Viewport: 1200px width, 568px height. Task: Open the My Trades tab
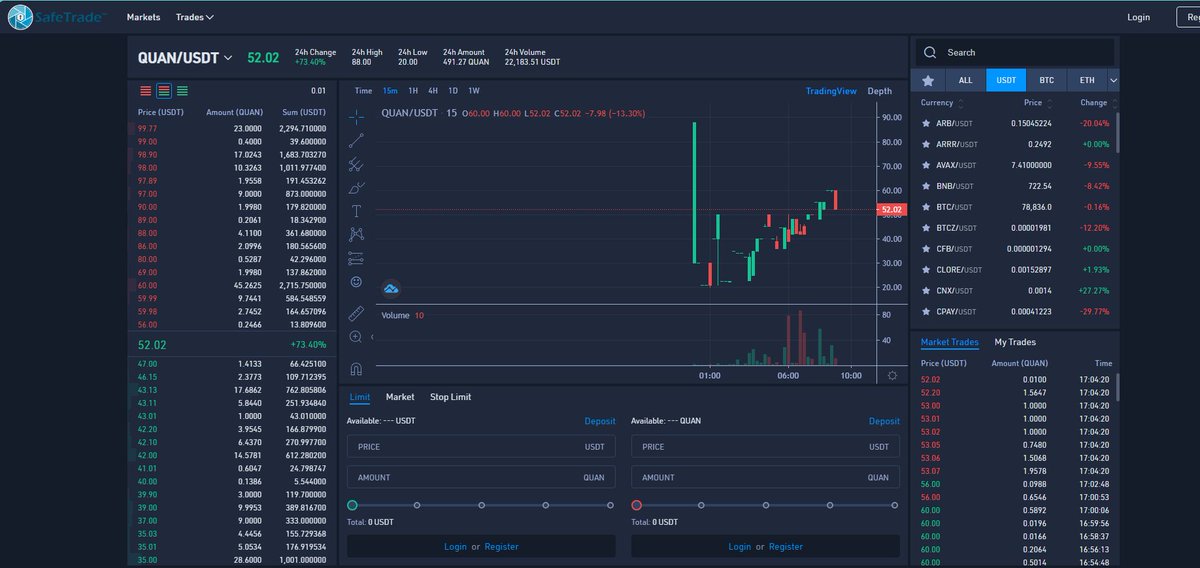[x=1015, y=342]
